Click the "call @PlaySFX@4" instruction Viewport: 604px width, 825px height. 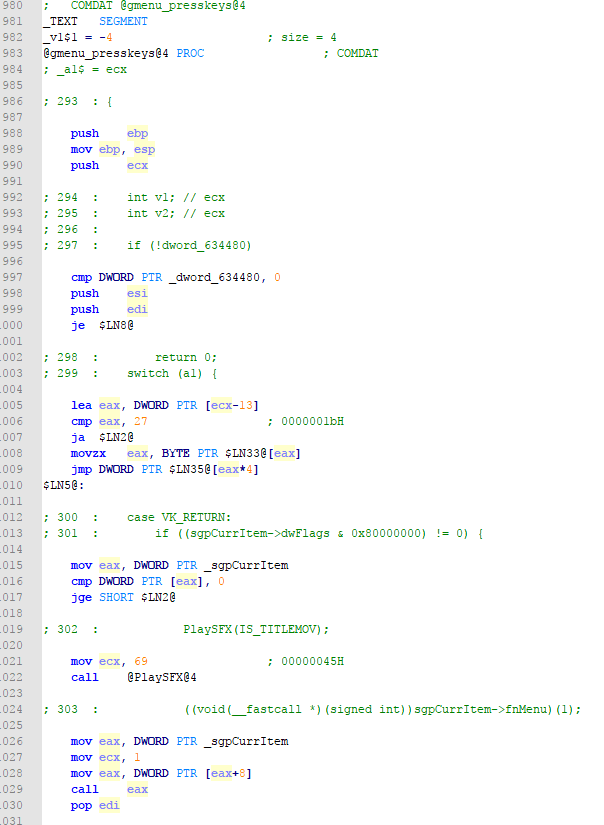pyautogui.click(x=134, y=678)
